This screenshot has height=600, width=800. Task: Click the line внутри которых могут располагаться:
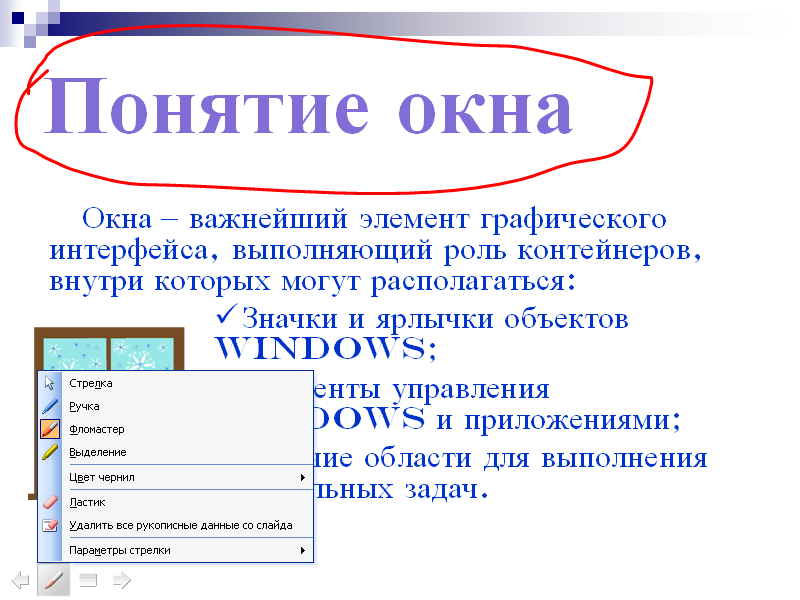[312, 282]
